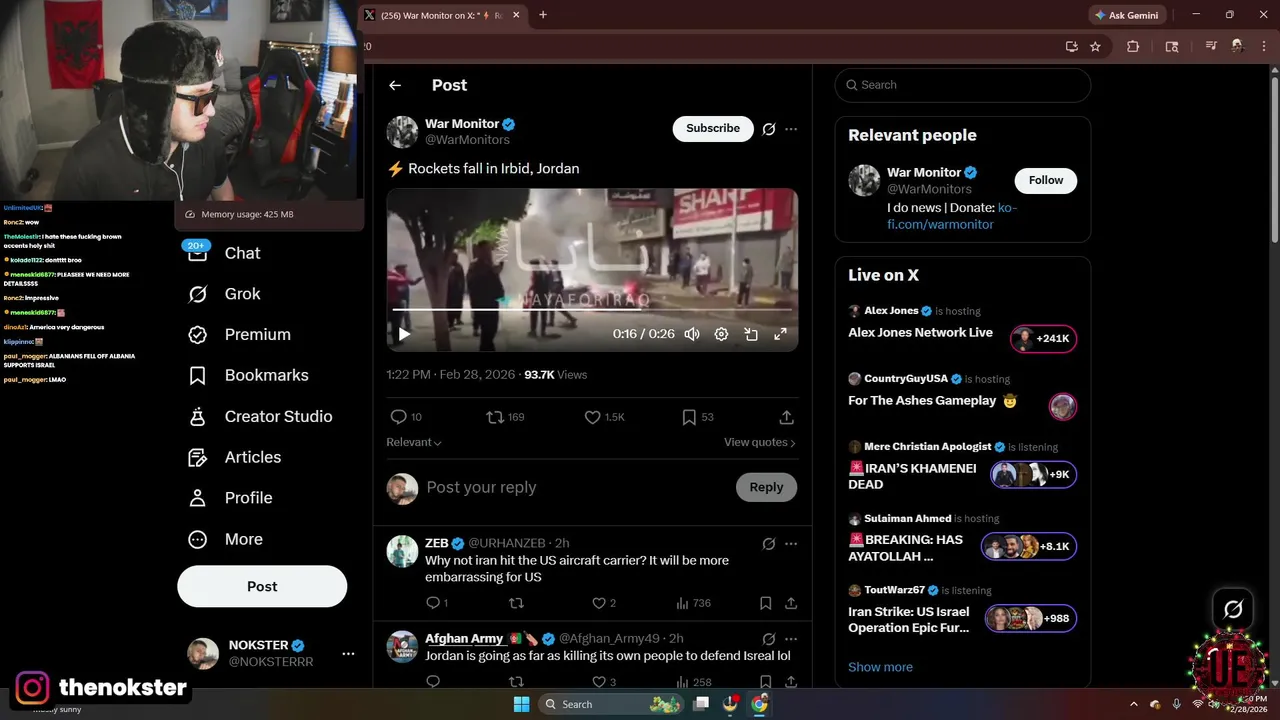Show hidden system tray icons
Image resolution: width=1280 pixels, height=720 pixels.
point(1133,704)
